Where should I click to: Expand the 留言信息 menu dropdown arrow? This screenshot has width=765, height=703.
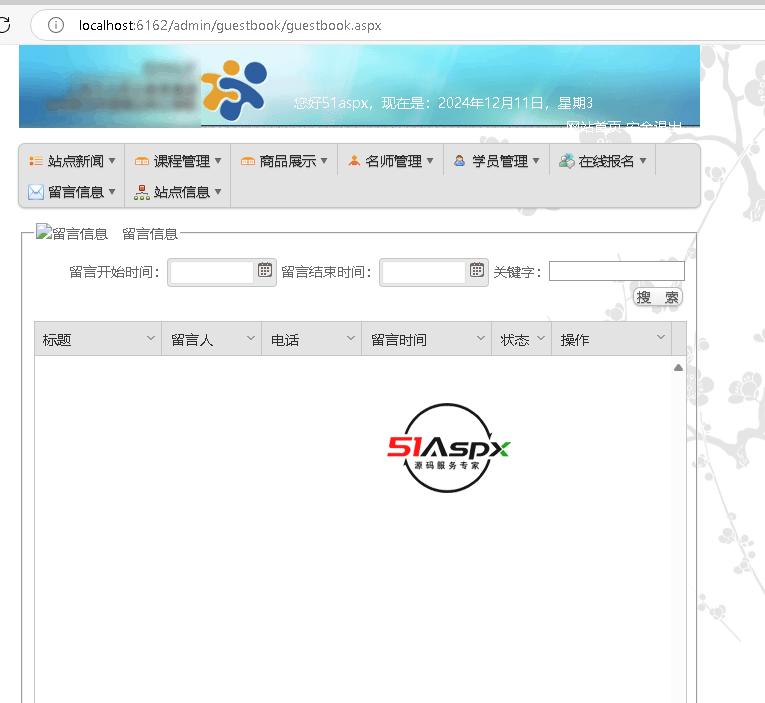[x=112, y=191]
